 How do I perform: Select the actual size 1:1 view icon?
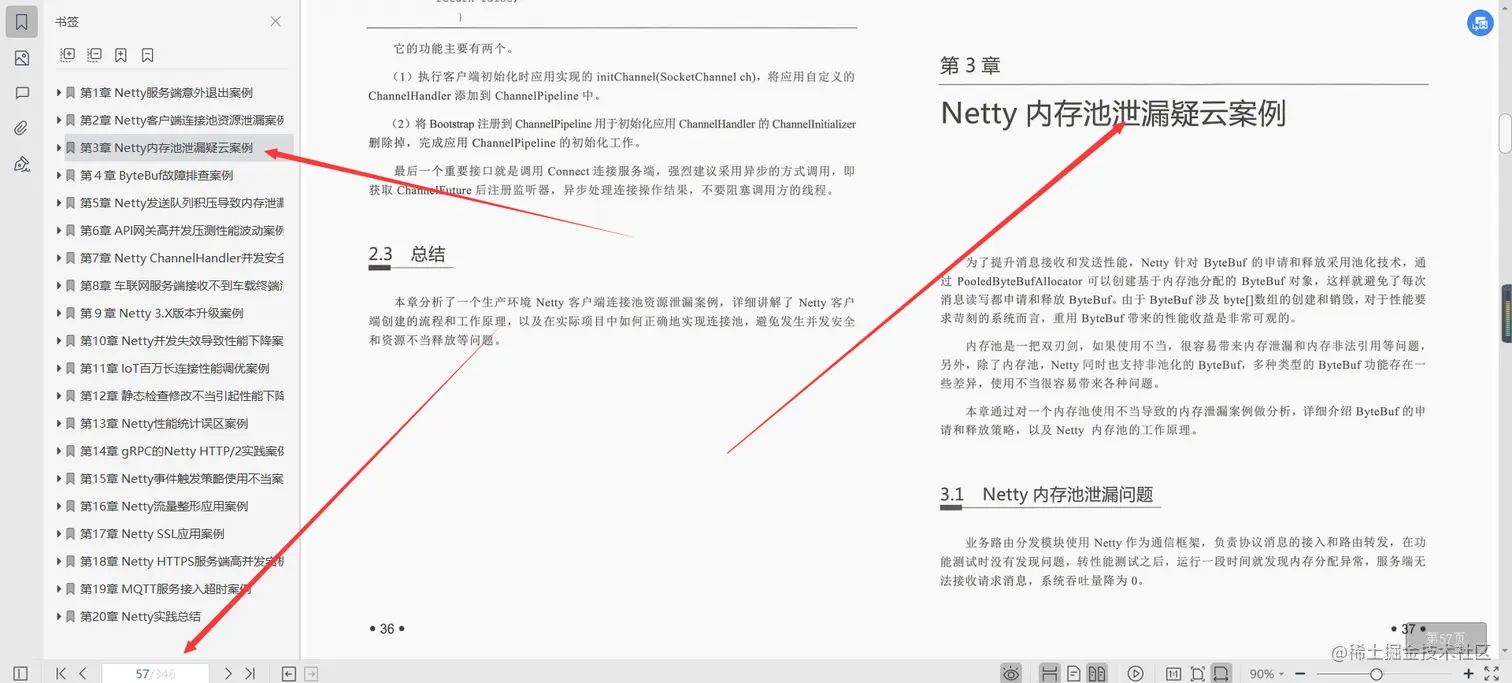(1174, 672)
